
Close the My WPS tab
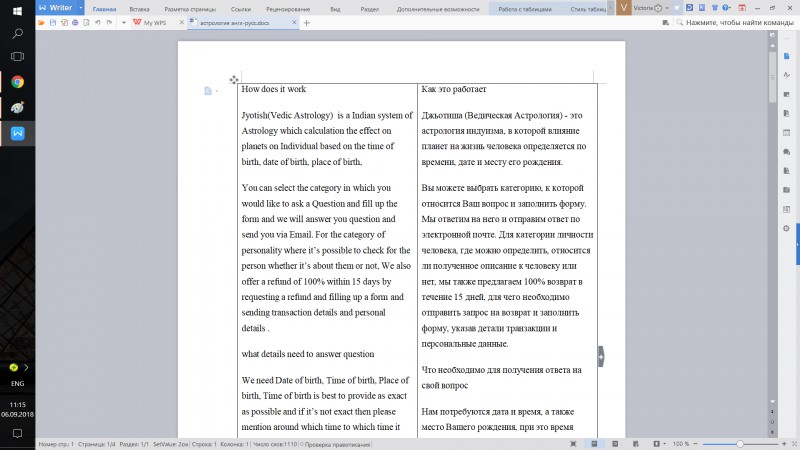click(x=182, y=22)
